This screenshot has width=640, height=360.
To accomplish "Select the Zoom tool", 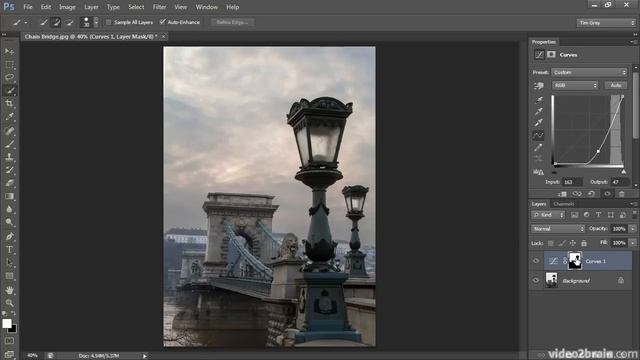I will 9,303.
